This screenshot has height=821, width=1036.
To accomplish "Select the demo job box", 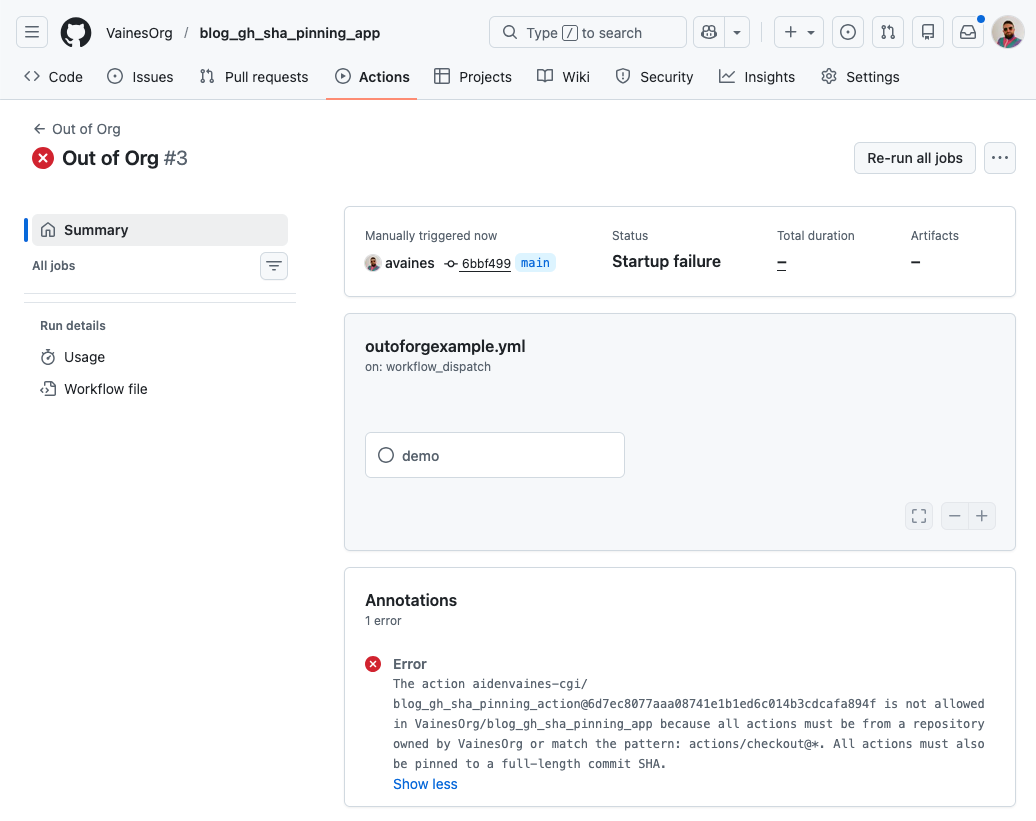I will coord(495,455).
